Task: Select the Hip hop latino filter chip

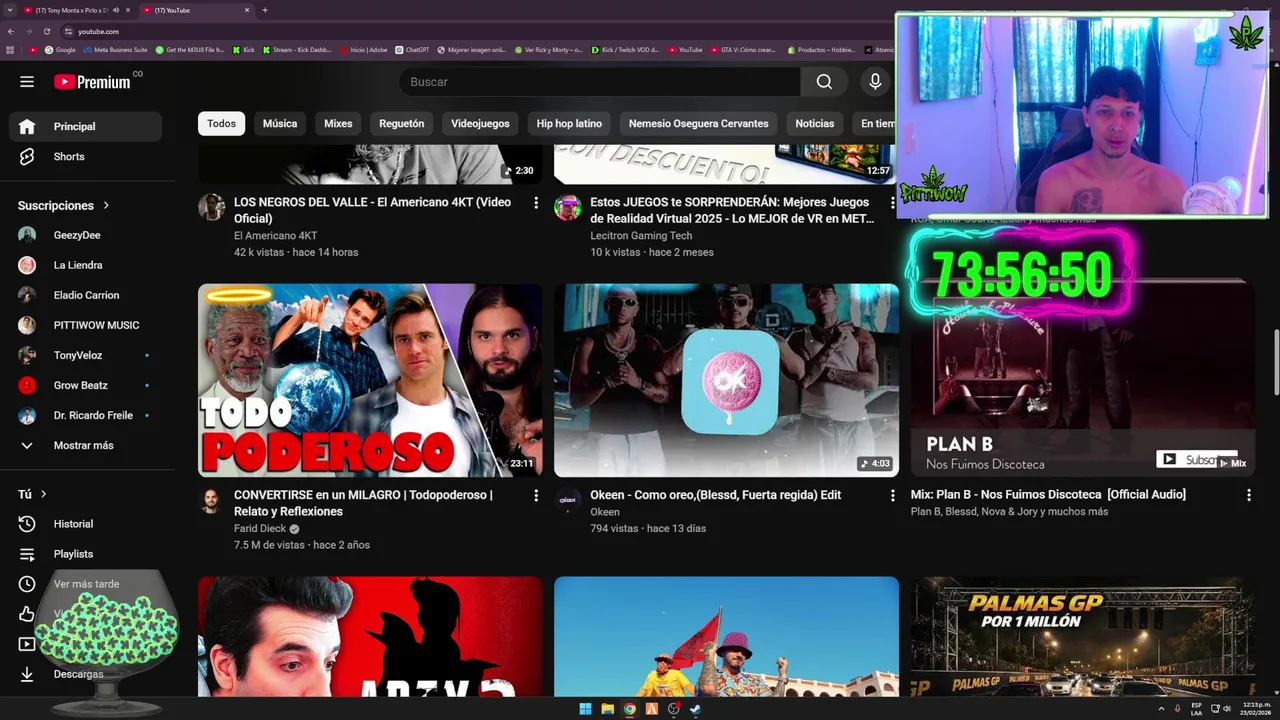Action: [x=569, y=124]
